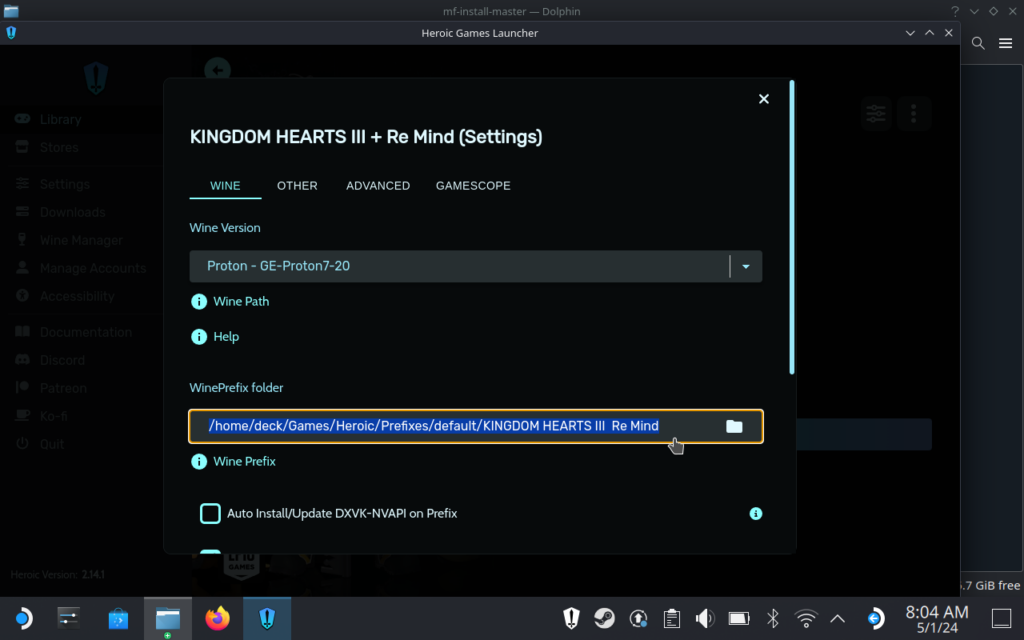Image resolution: width=1024 pixels, height=640 pixels.
Task: Switch to Heroic Games Launcher taskbar entry
Action: tap(267, 618)
